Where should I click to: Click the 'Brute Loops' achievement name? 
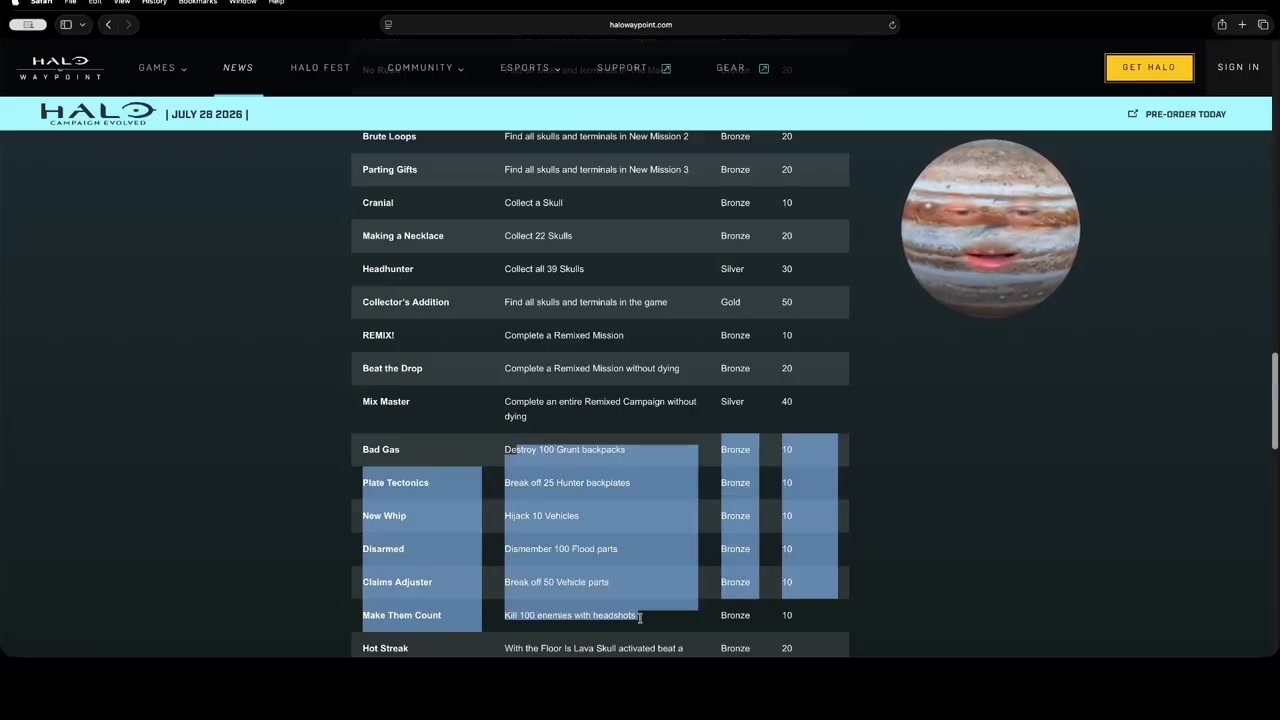coord(389,137)
